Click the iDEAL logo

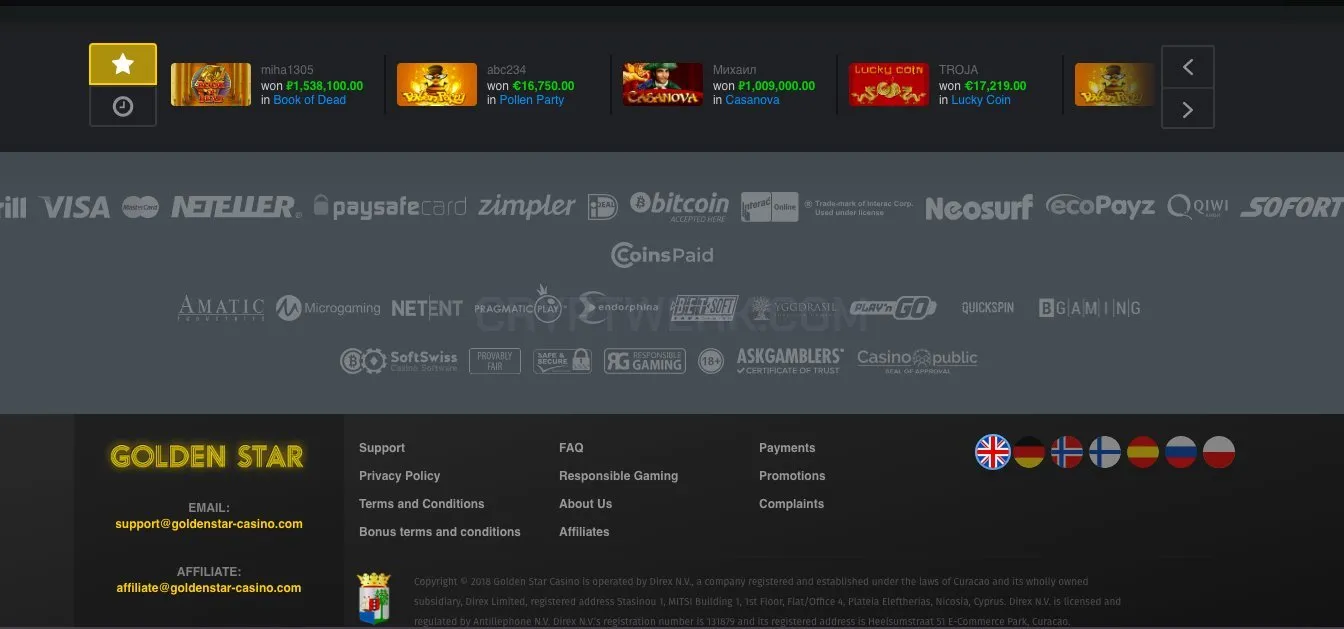[x=603, y=207]
